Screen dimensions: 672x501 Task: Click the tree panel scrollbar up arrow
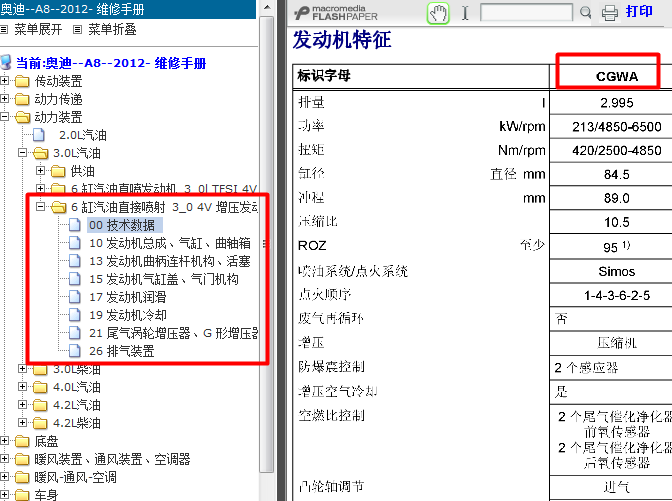267,7
